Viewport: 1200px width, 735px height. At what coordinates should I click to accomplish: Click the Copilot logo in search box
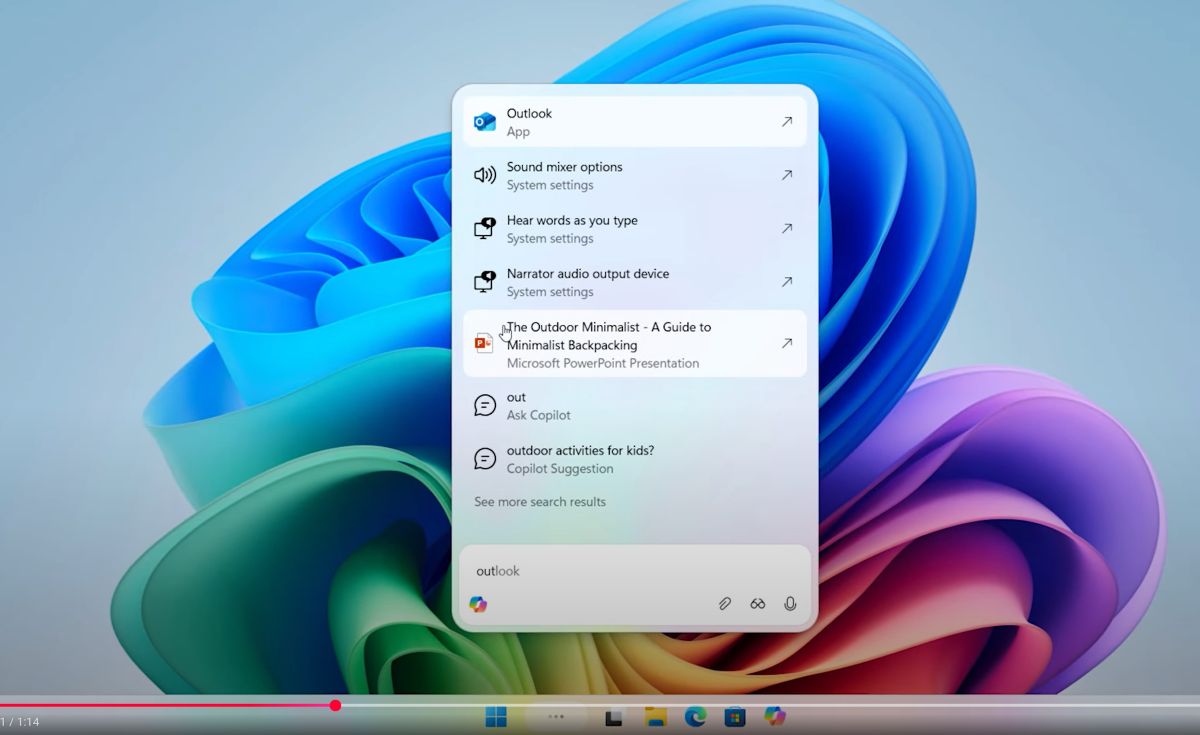click(x=478, y=604)
